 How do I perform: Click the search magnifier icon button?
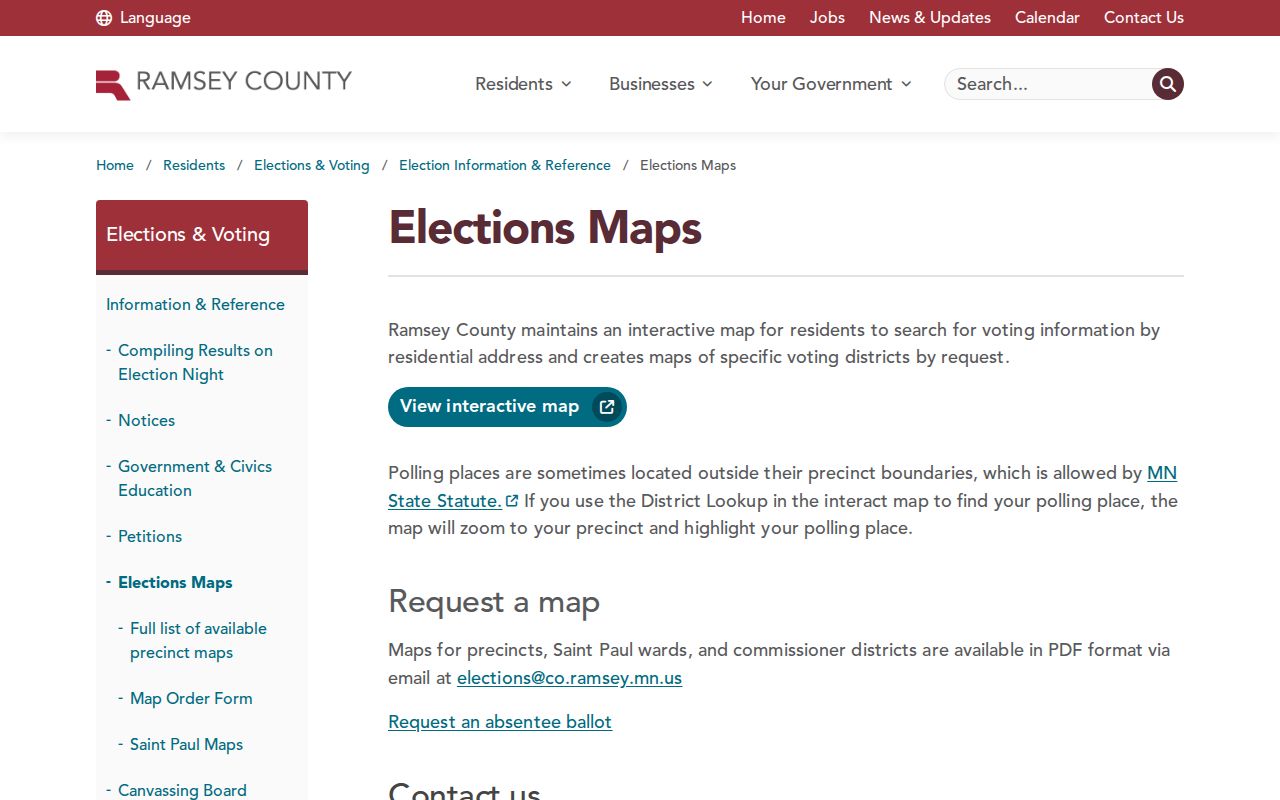coord(1167,84)
